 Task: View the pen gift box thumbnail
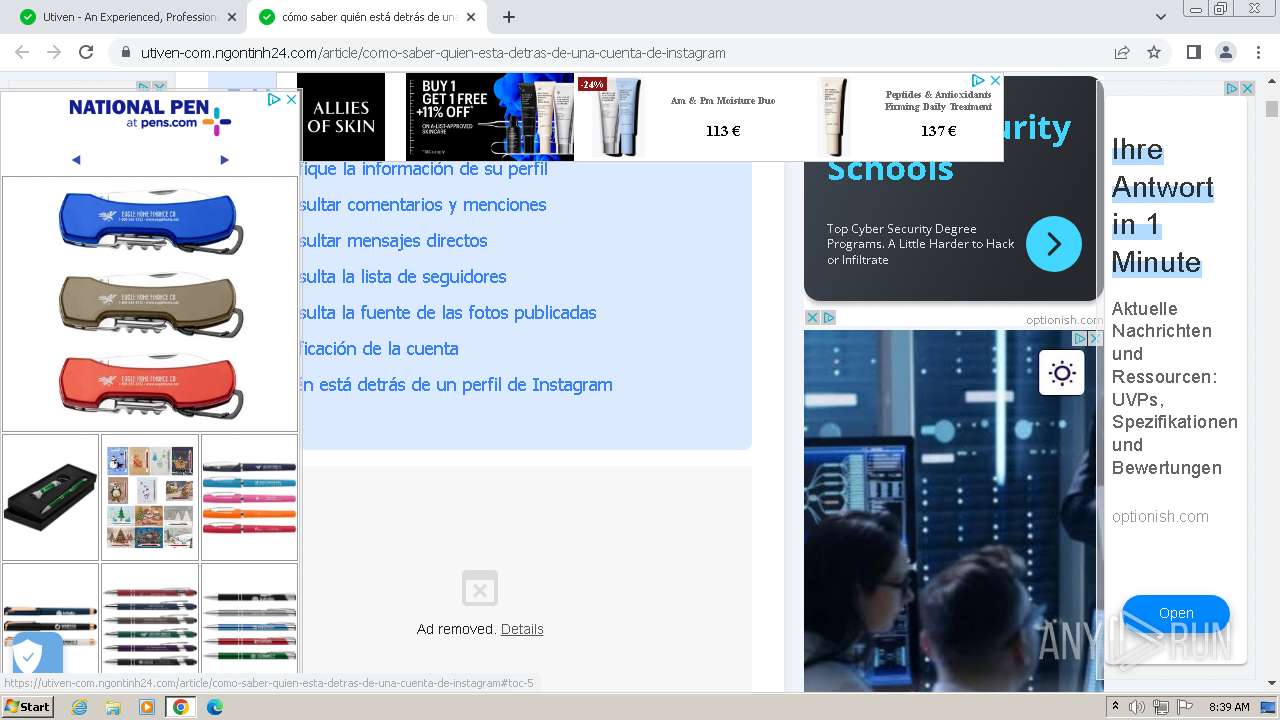51,497
